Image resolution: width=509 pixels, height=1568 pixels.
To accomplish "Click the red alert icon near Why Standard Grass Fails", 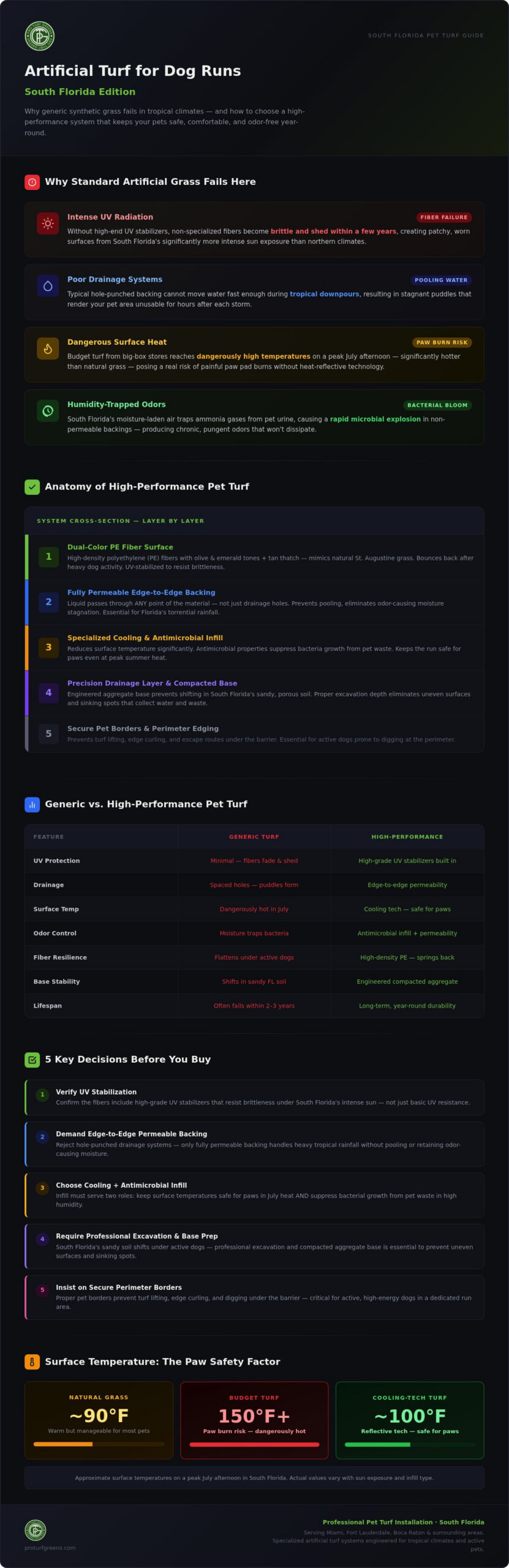I will tap(32, 182).
